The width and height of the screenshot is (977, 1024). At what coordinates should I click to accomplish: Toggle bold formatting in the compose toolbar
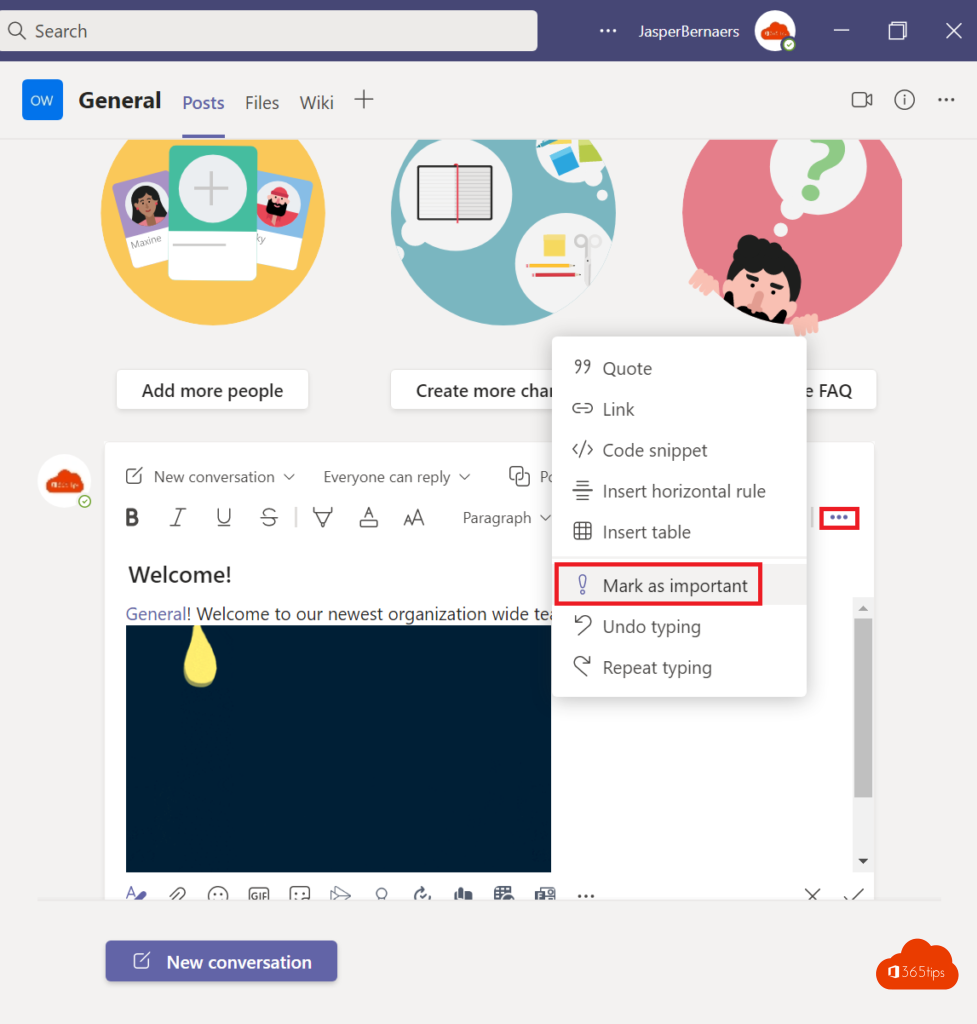point(132,518)
